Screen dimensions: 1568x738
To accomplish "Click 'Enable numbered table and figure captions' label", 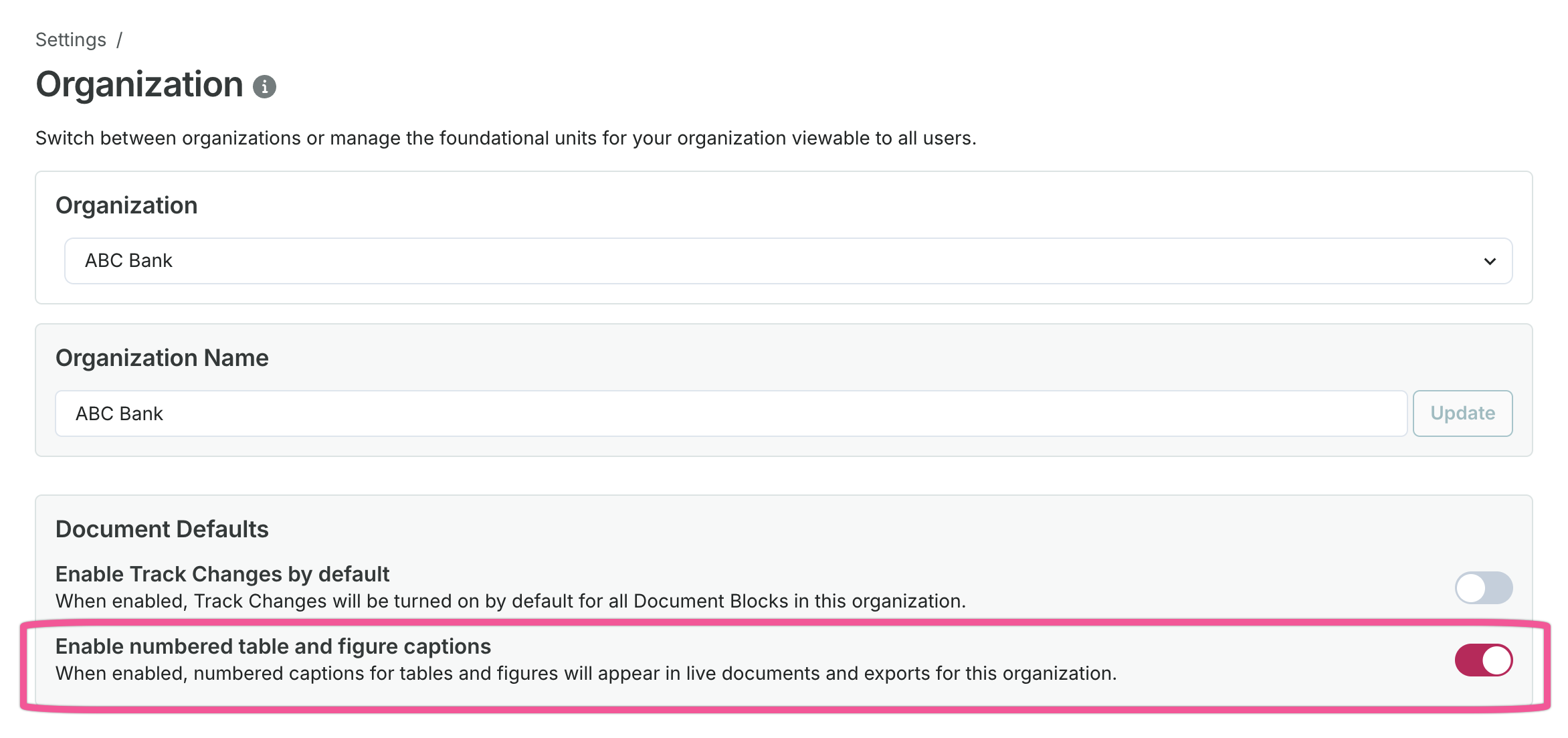I will [x=273, y=646].
